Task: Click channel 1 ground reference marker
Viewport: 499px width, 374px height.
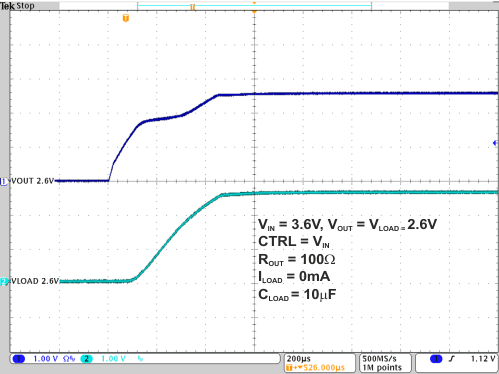Action: click(3, 182)
